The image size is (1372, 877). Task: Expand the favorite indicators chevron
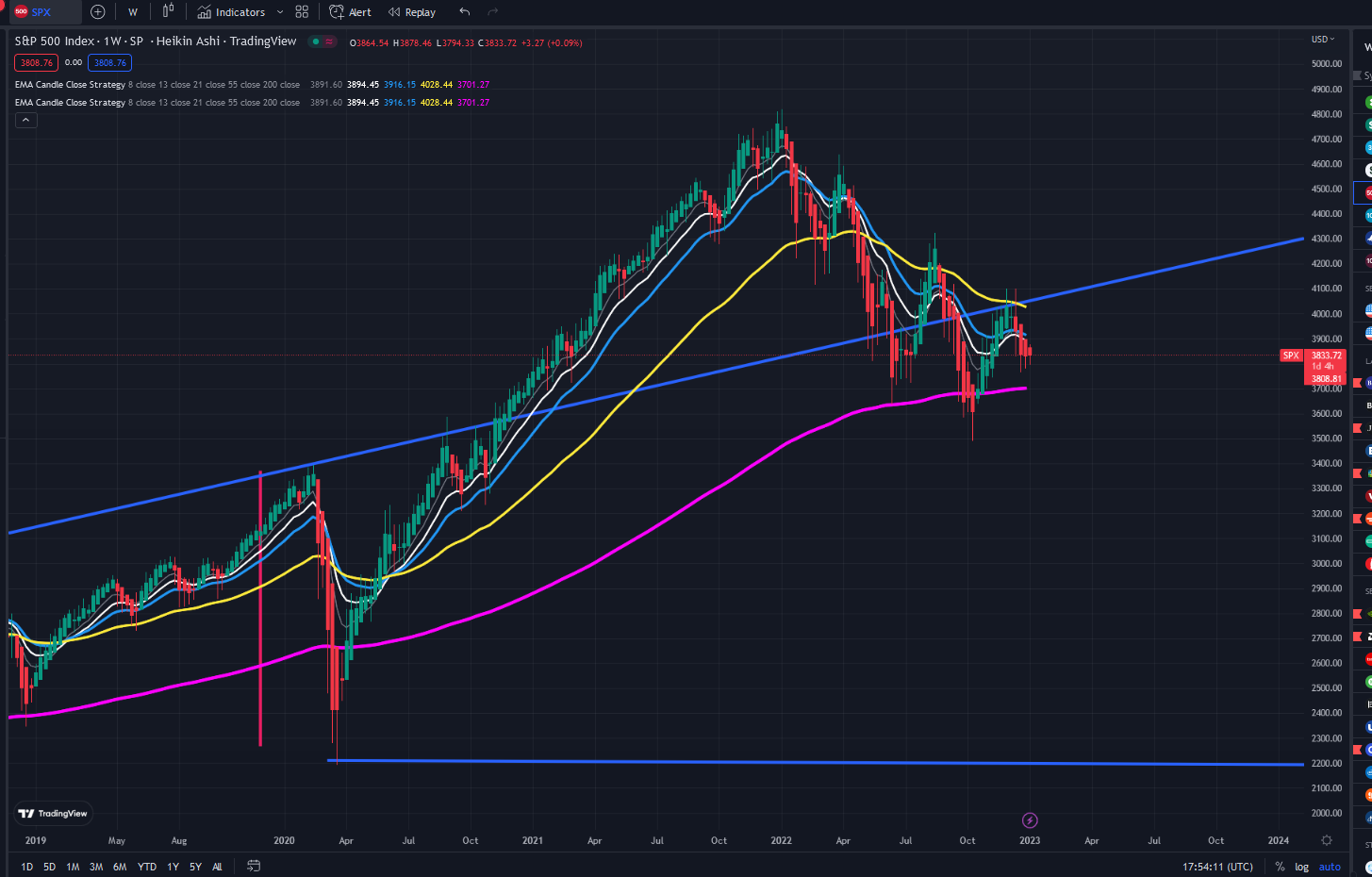(280, 12)
